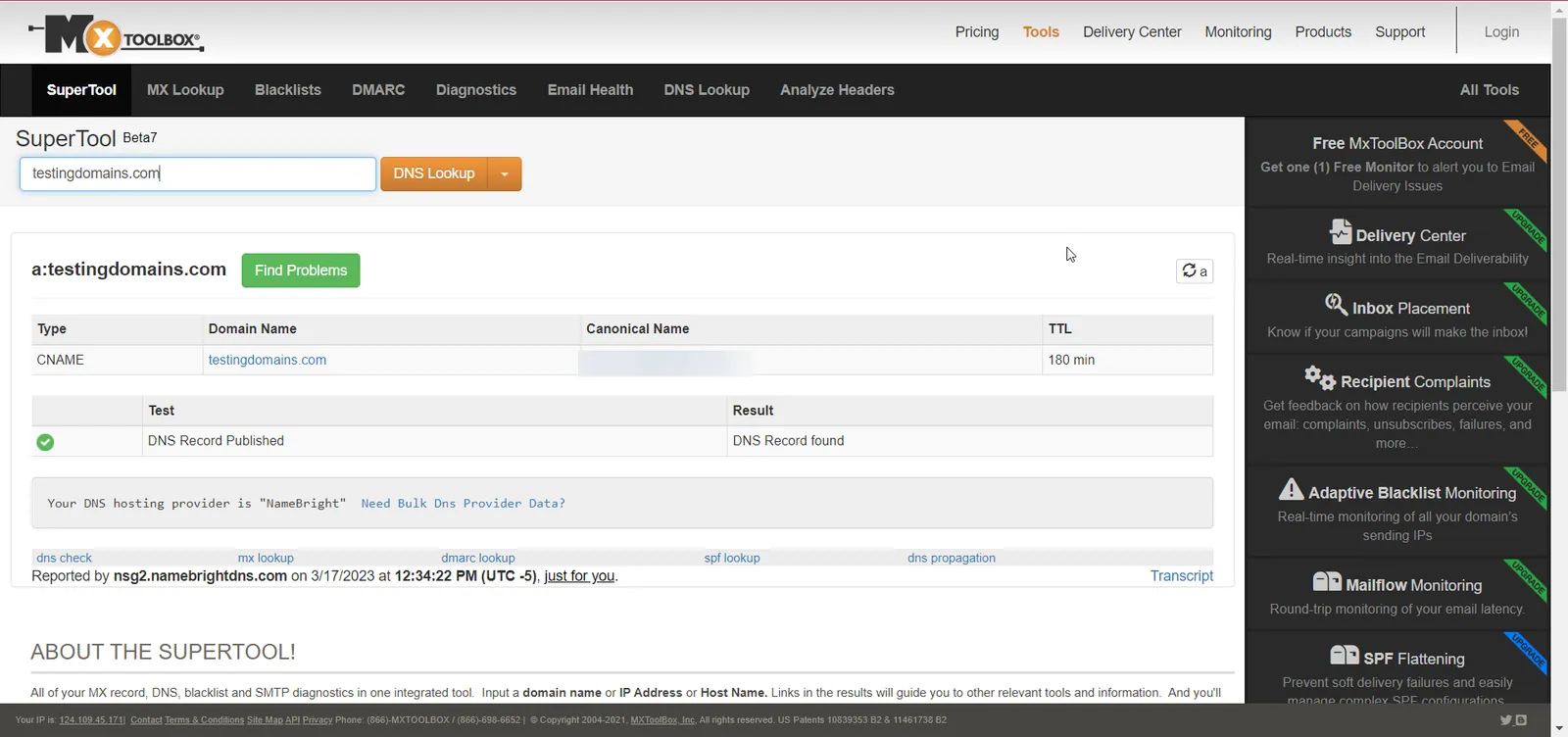Click the SPF Flattening icon

tap(1345, 656)
